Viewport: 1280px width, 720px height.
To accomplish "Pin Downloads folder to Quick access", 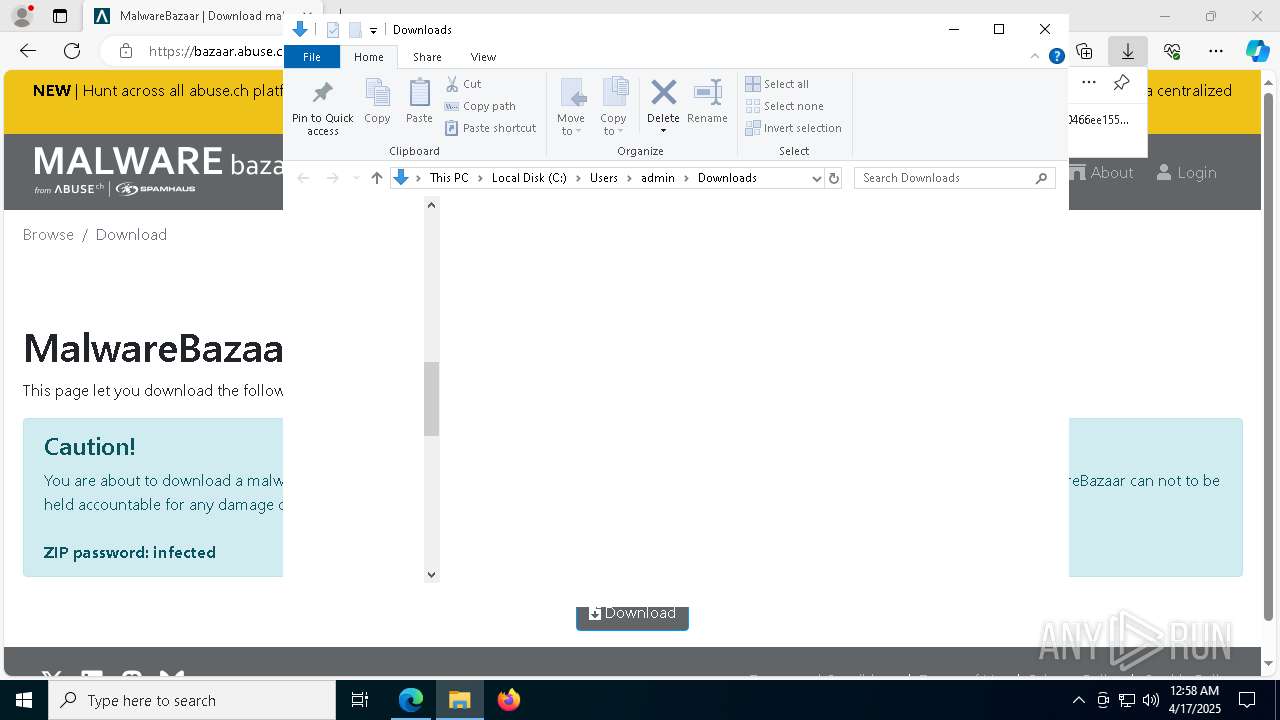I will [322, 108].
